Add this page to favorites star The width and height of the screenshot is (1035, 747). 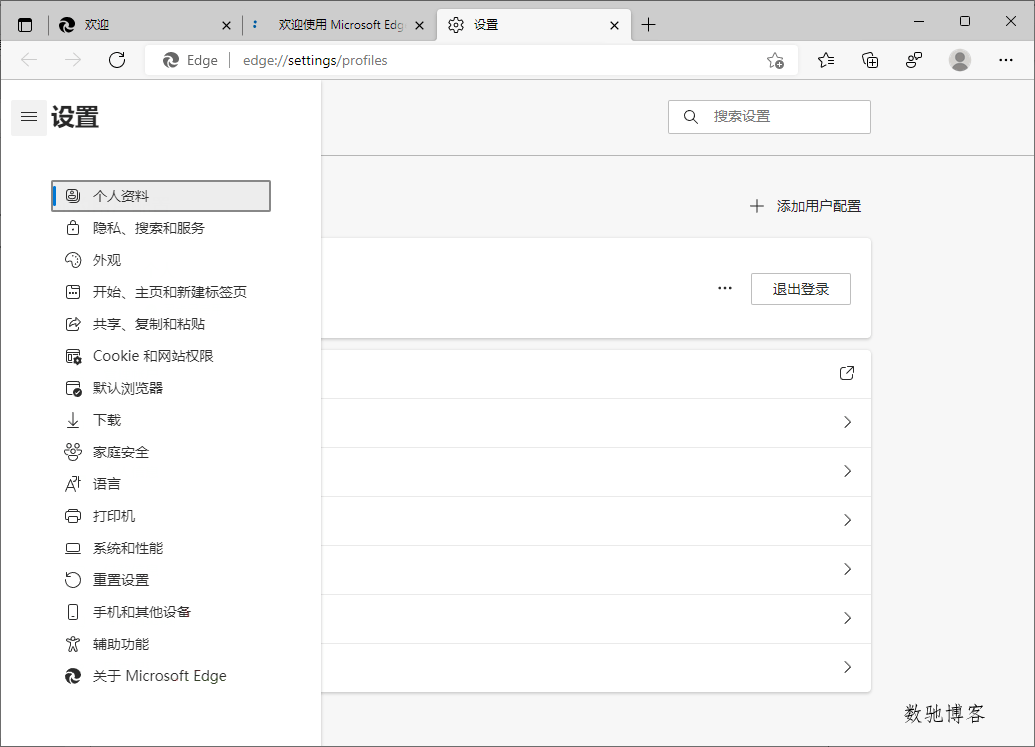776,61
